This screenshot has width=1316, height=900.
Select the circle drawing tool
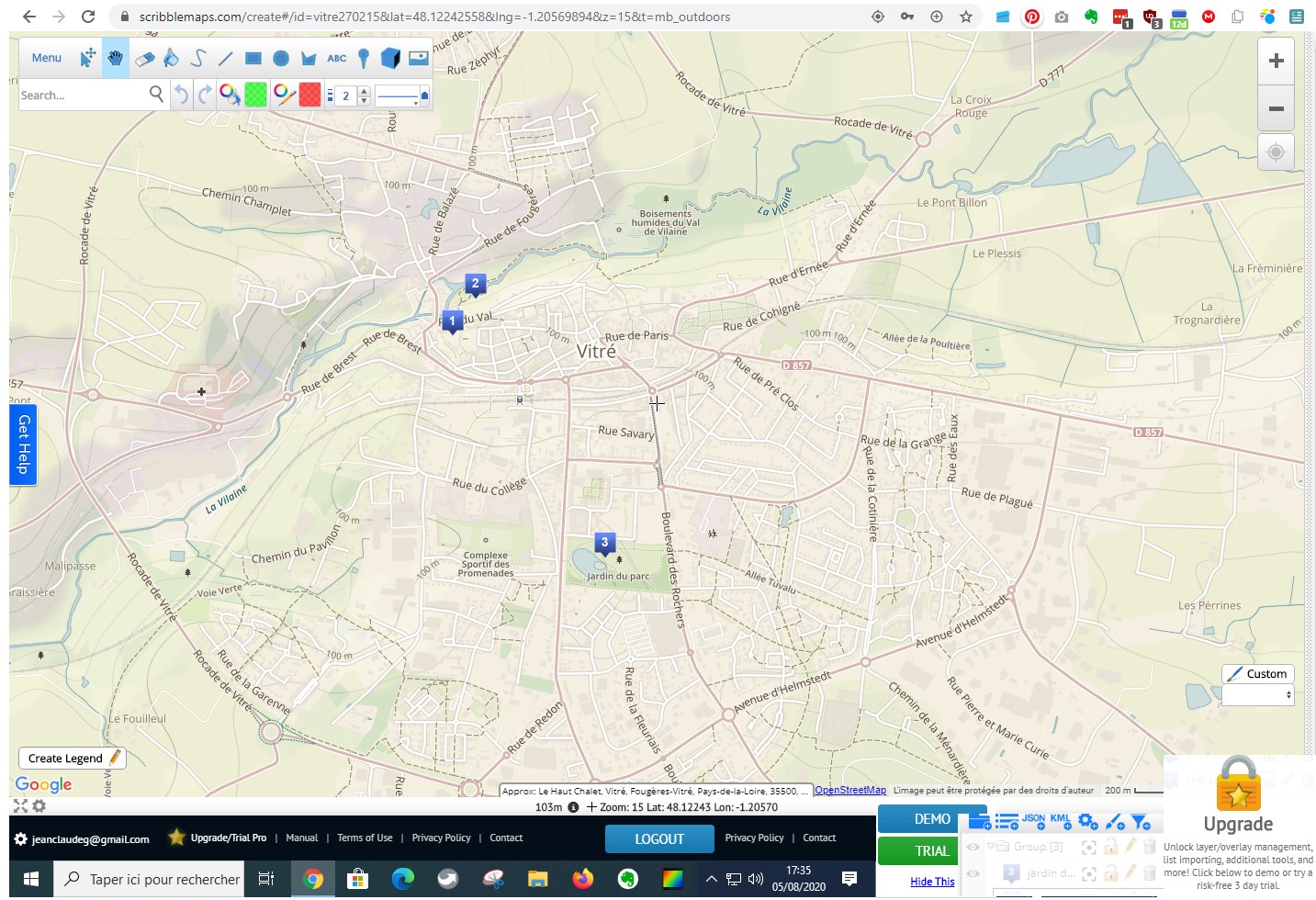[x=281, y=59]
